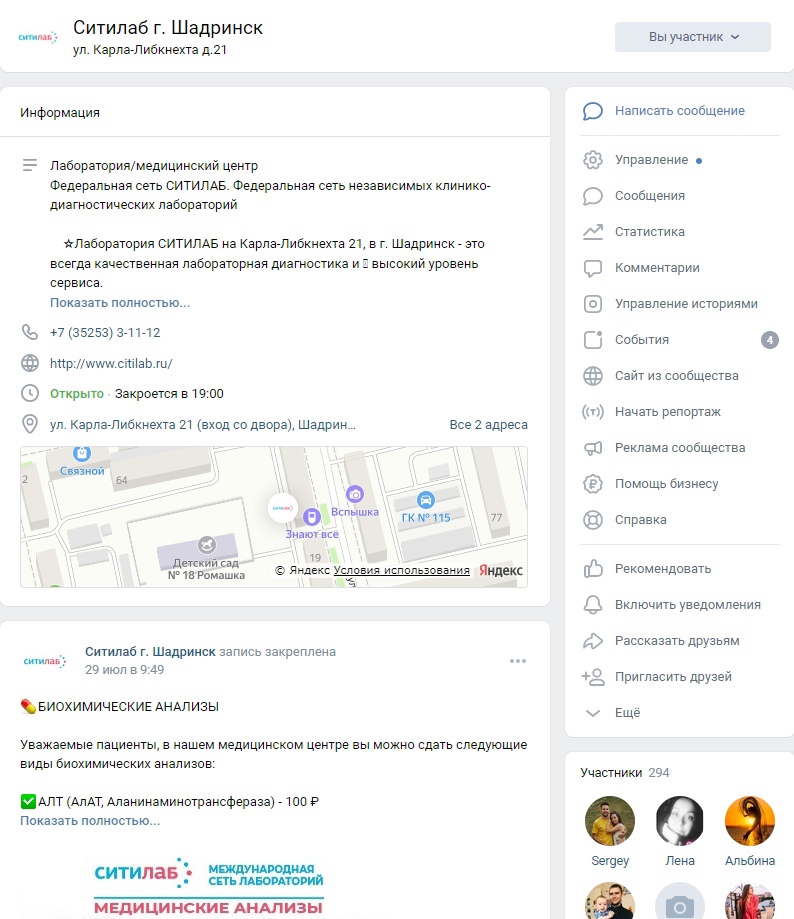Click the Яндекс logo on the map

500,570
